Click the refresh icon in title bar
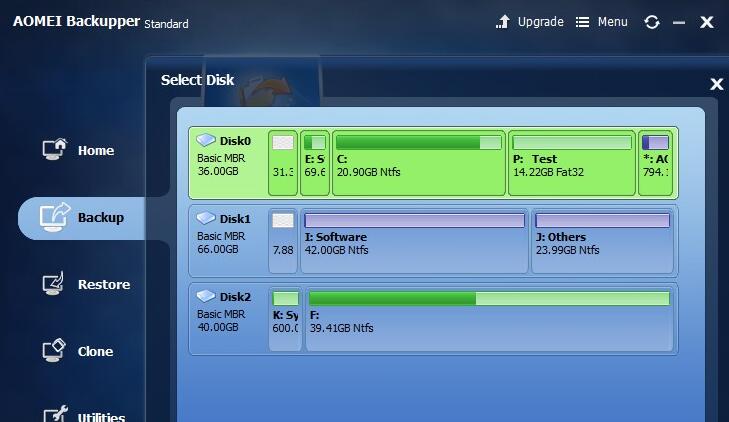Screen dimensions: 729x422 (652, 22)
